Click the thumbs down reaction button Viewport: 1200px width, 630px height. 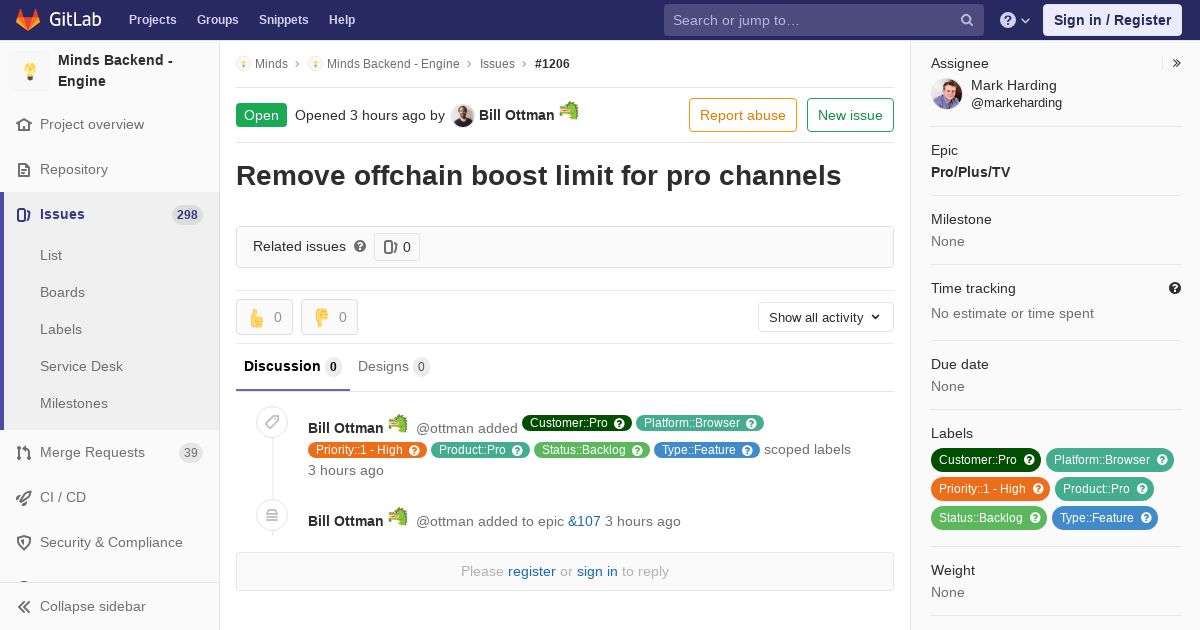pos(329,317)
